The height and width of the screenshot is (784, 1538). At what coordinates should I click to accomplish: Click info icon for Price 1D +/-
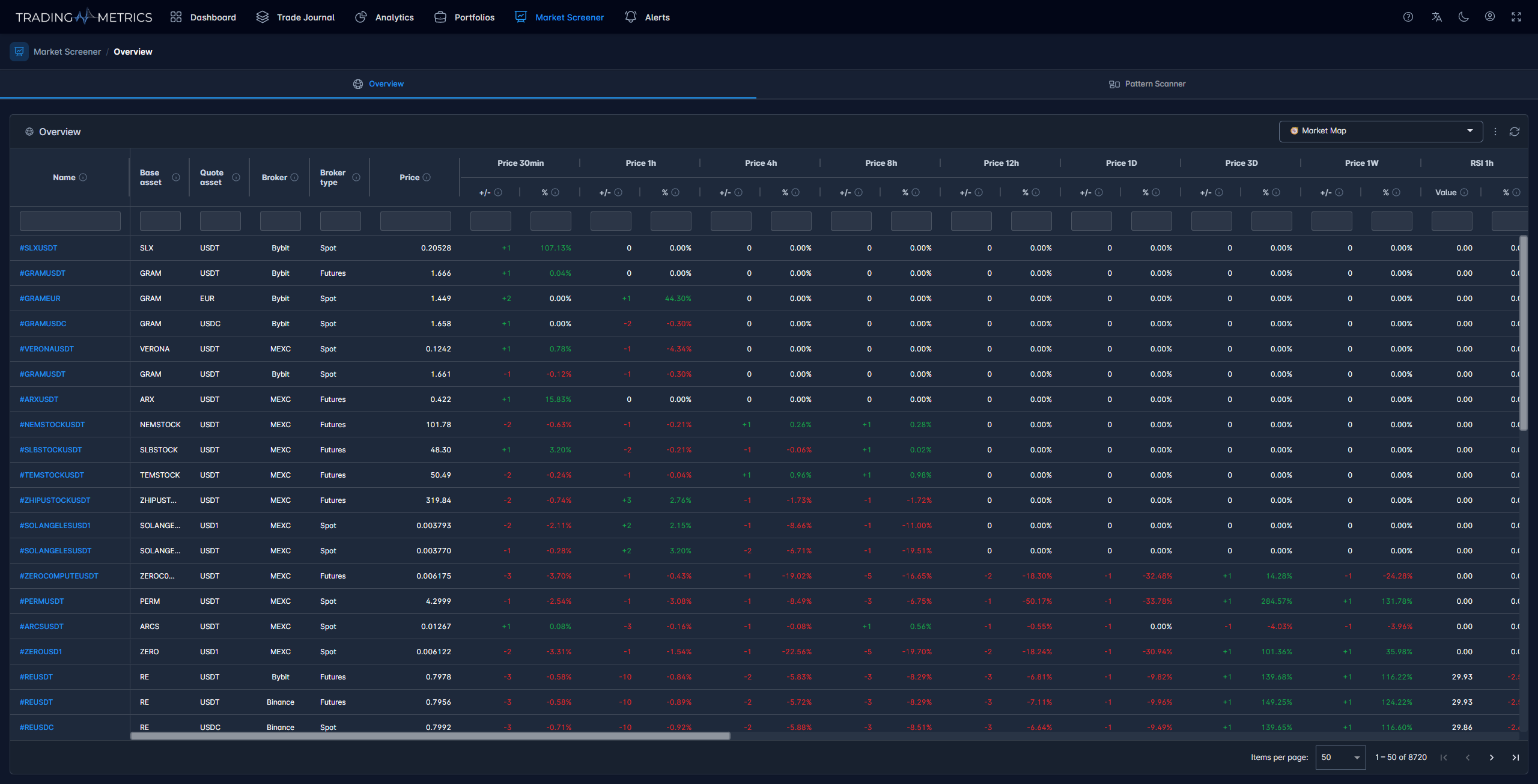click(x=1099, y=192)
